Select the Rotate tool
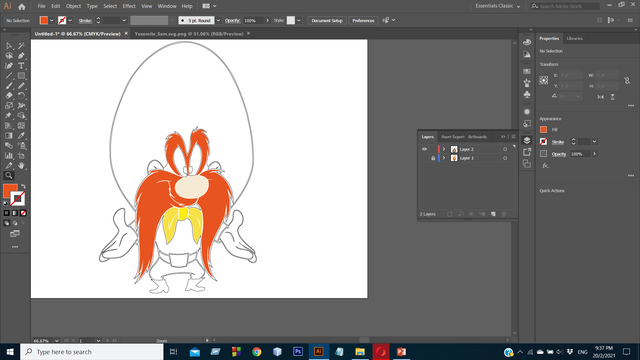 click(21, 96)
